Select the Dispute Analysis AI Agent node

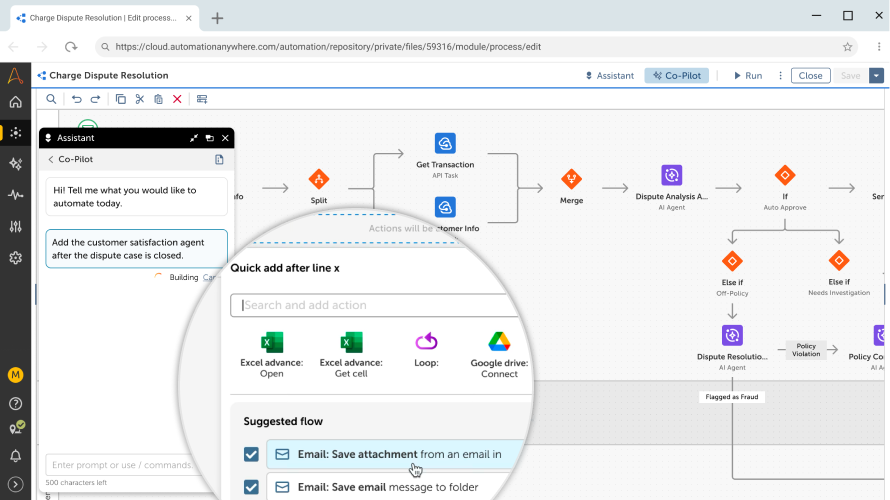[x=671, y=187]
